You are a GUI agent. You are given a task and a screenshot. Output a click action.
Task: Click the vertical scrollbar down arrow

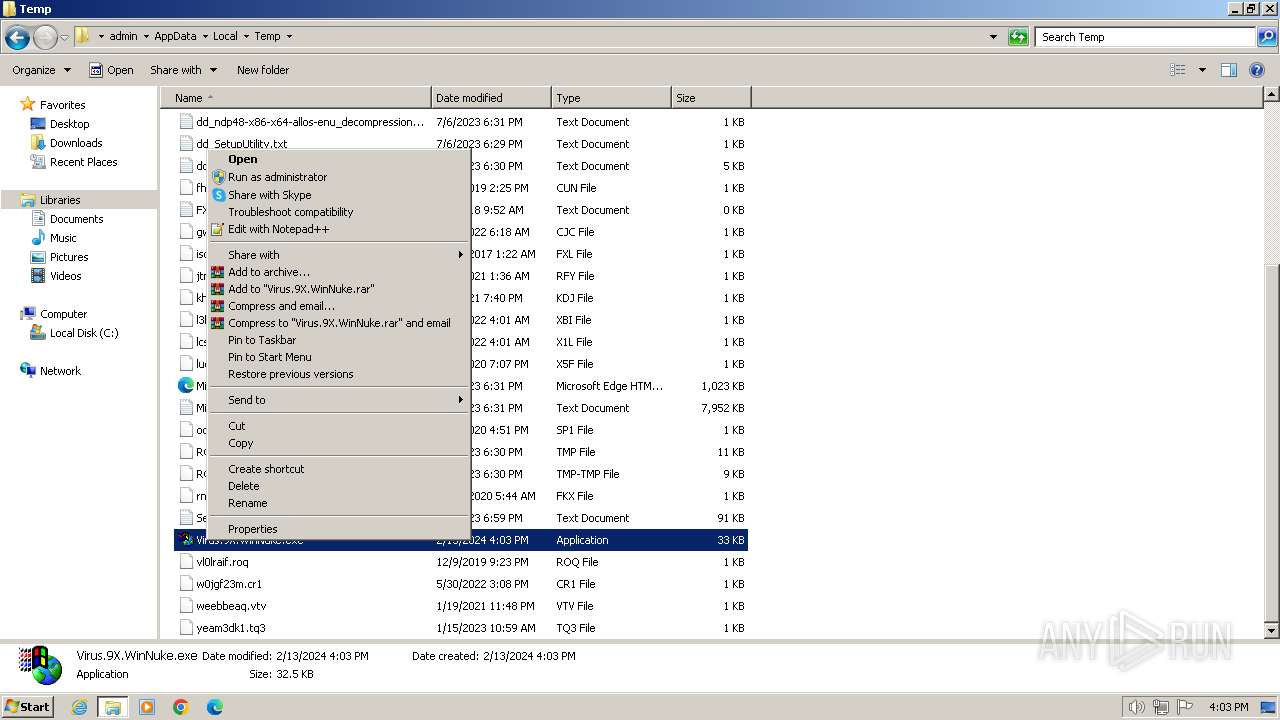click(1271, 631)
